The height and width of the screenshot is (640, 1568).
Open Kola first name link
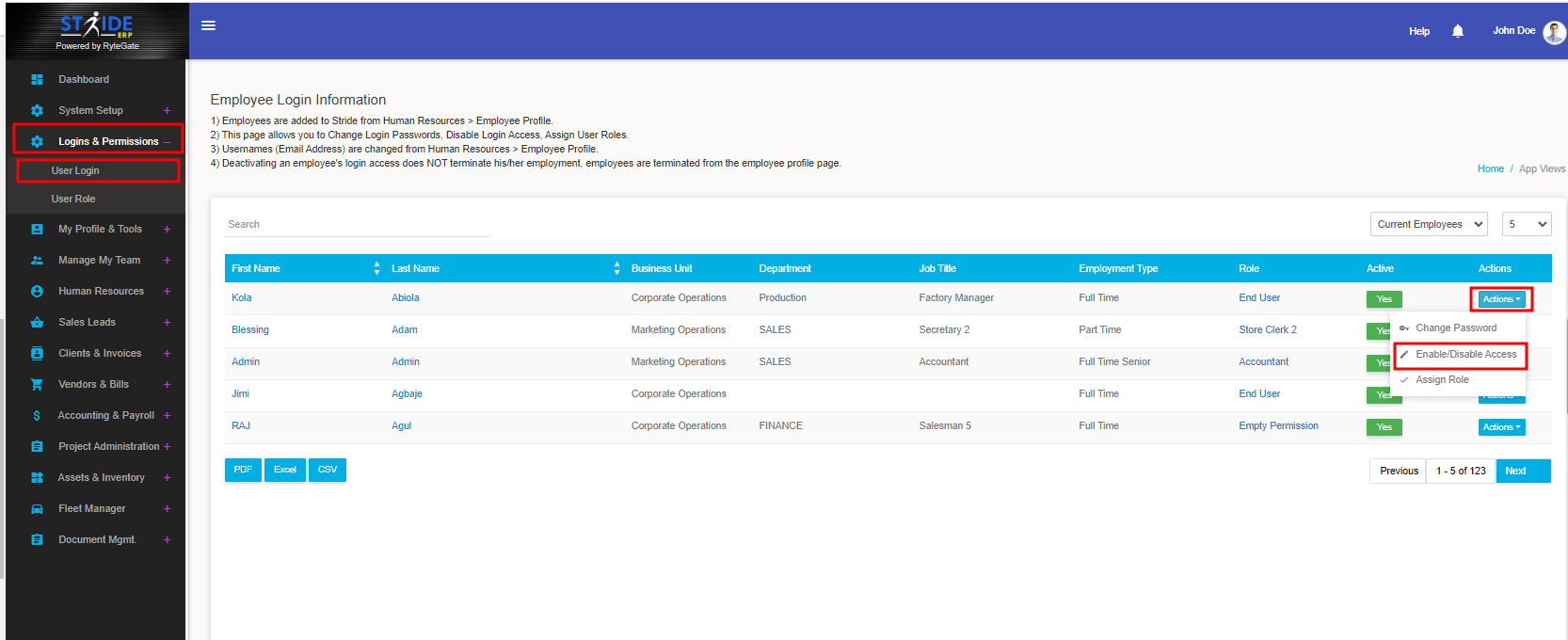click(x=242, y=298)
